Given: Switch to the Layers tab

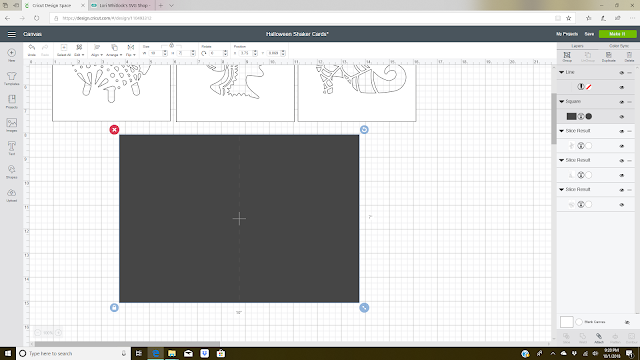Looking at the screenshot, I should (x=577, y=46).
